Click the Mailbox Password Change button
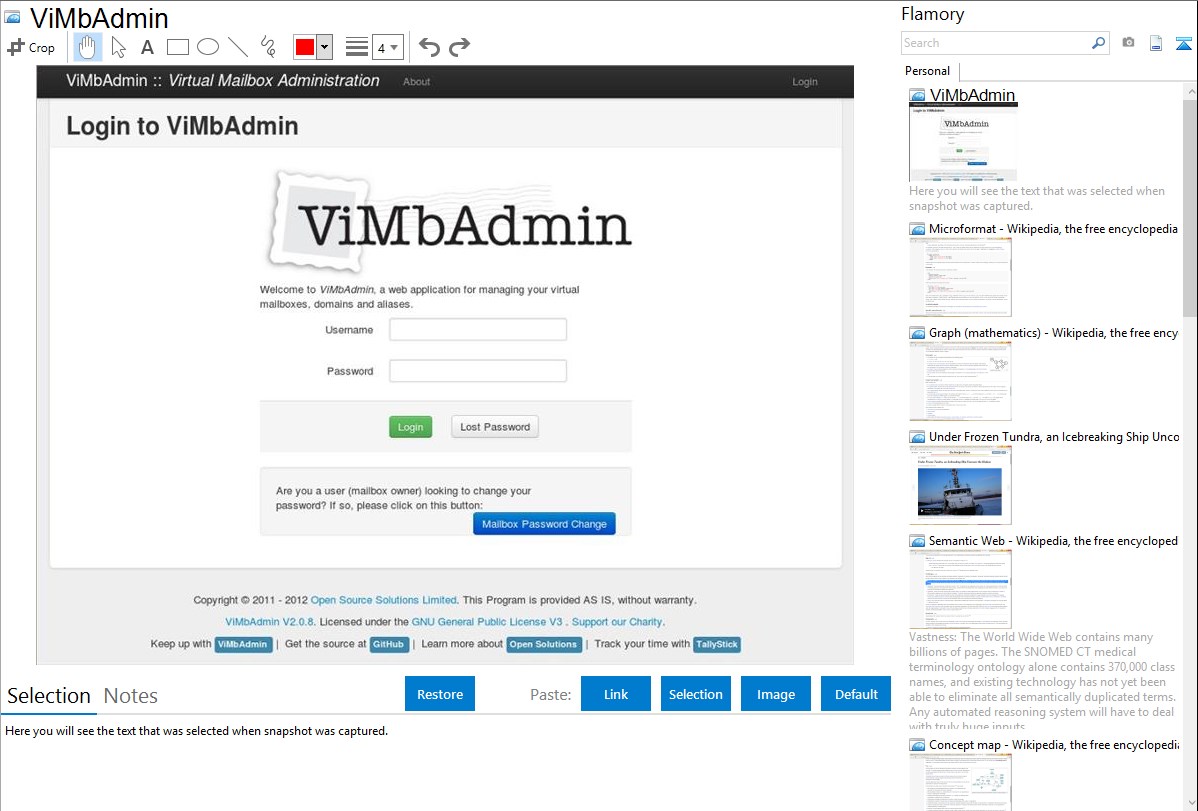This screenshot has width=1198, height=811. (x=544, y=524)
